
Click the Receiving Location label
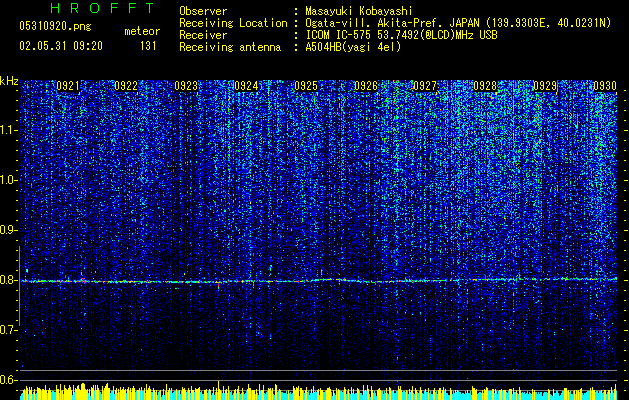(x=233, y=23)
